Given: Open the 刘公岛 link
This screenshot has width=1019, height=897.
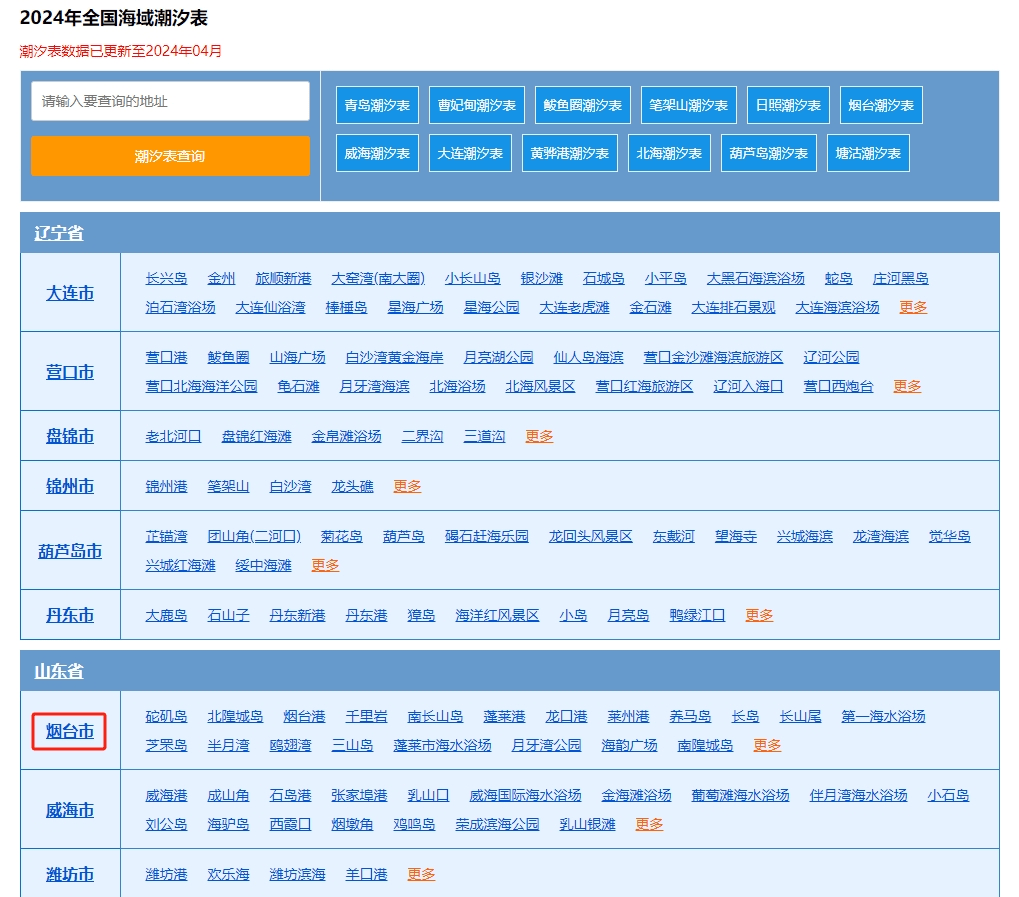Looking at the screenshot, I should (x=166, y=824).
